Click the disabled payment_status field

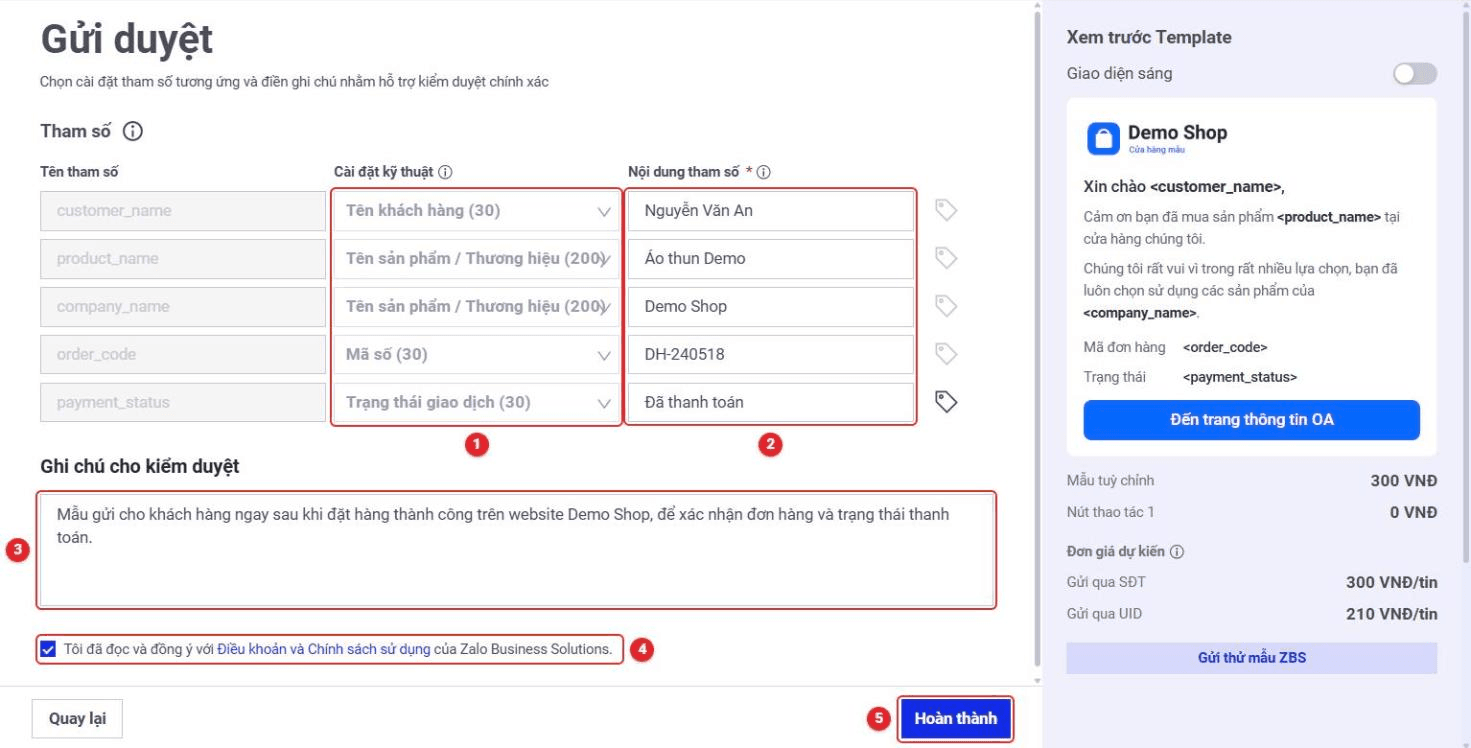pos(183,403)
